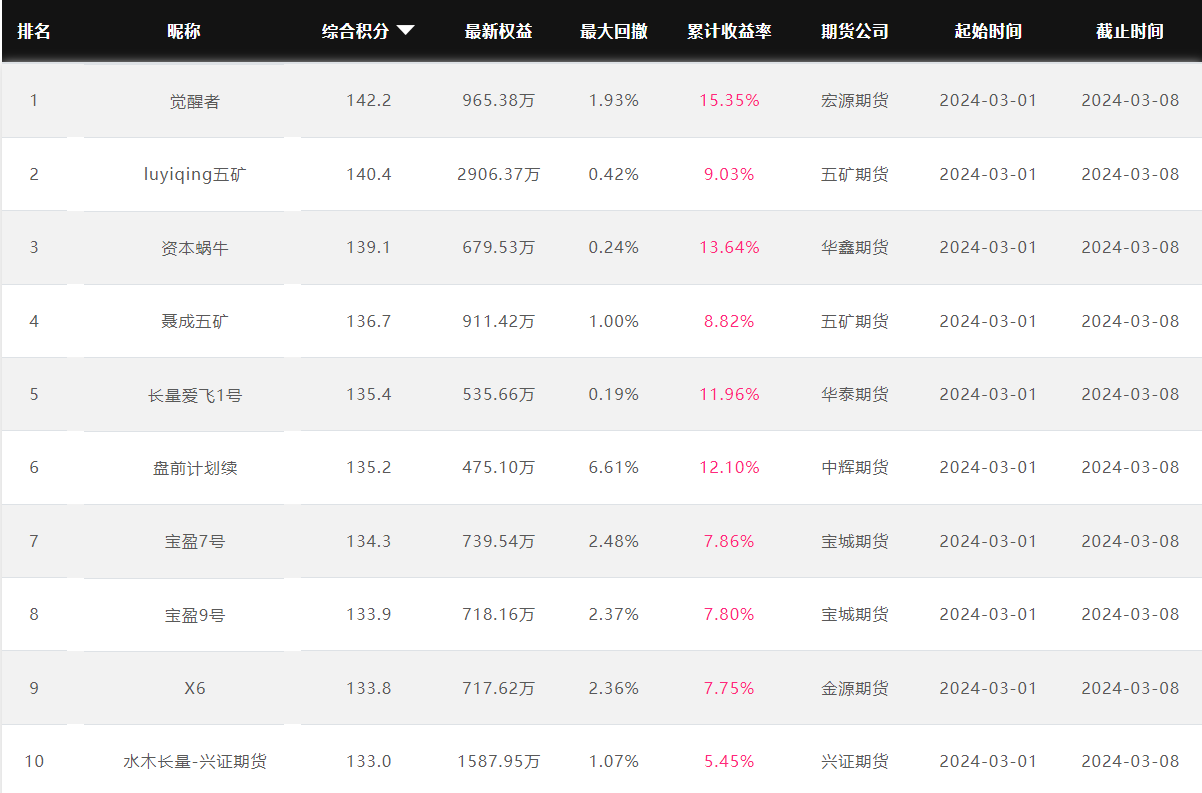
Task: Click rank number 6 cell
Action: pyautogui.click(x=34, y=467)
